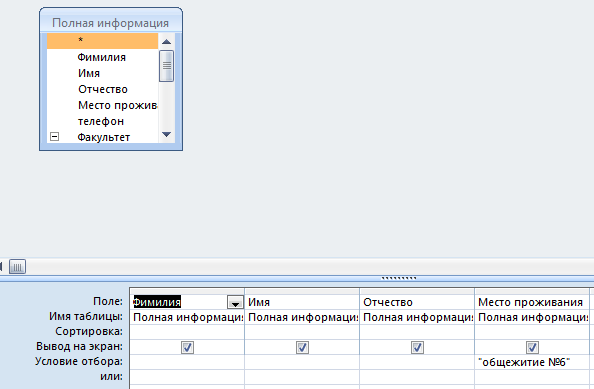Click table name cell under Отчество
This screenshot has height=389, width=594.
click(417, 317)
